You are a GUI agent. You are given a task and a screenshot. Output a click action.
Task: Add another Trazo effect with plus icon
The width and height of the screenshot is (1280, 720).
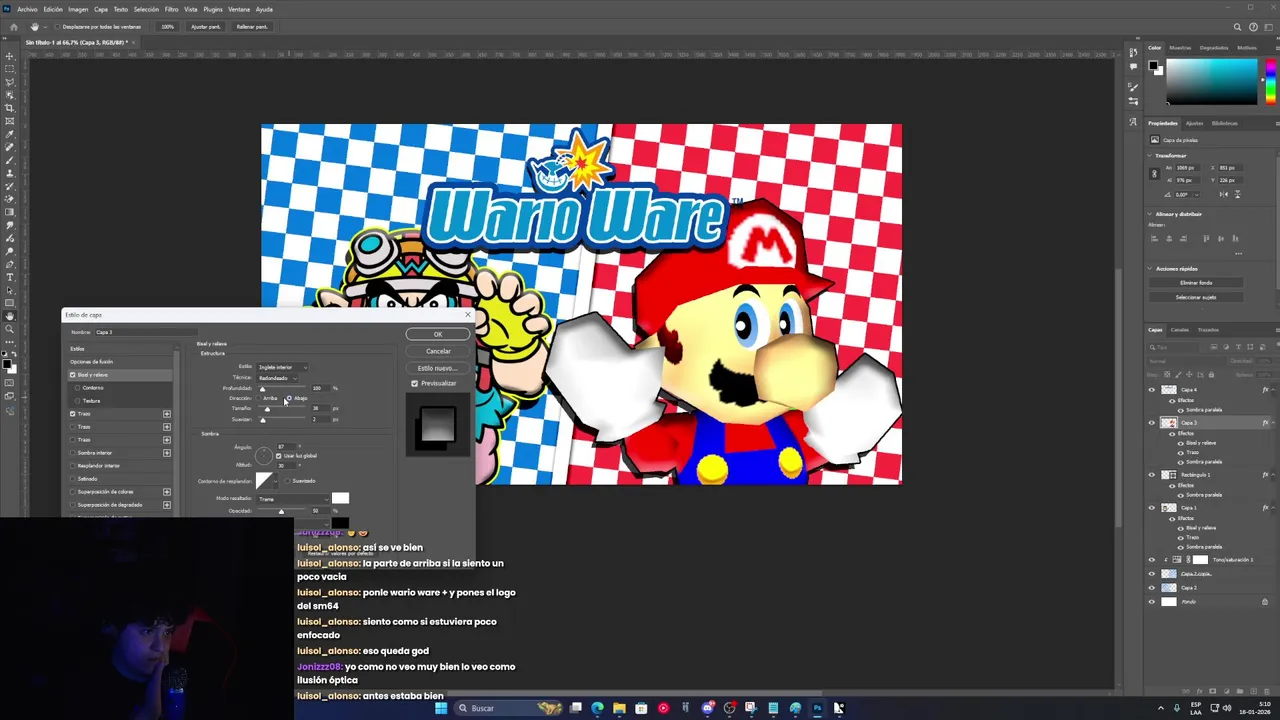pyautogui.click(x=166, y=414)
